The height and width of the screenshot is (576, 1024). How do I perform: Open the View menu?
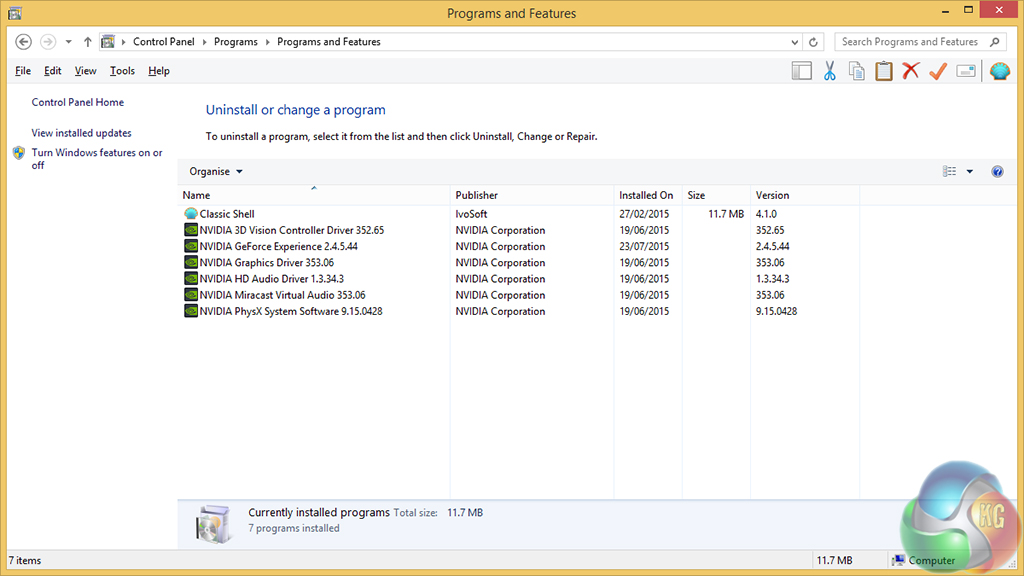click(x=86, y=71)
